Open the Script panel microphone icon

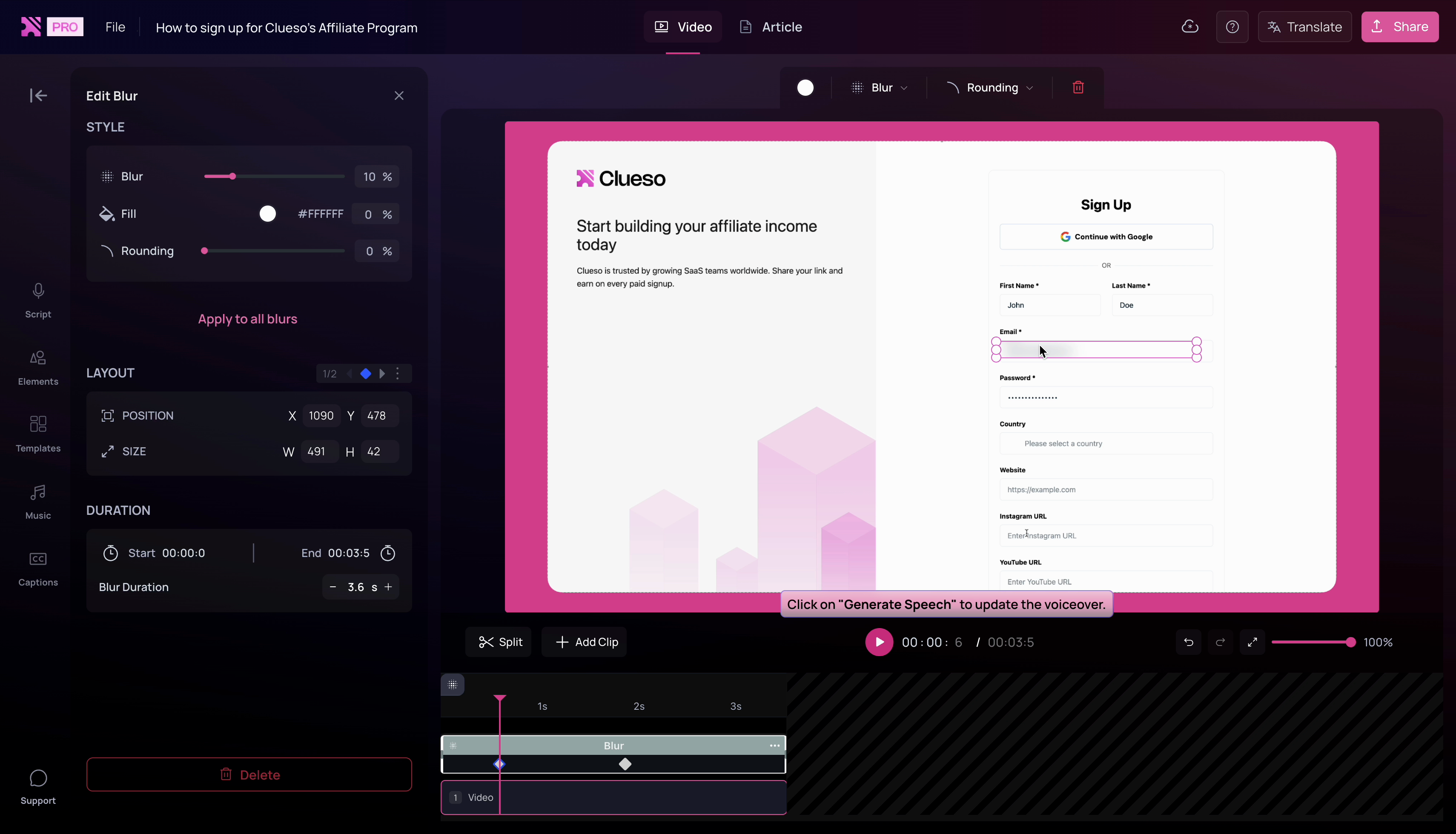tap(38, 291)
